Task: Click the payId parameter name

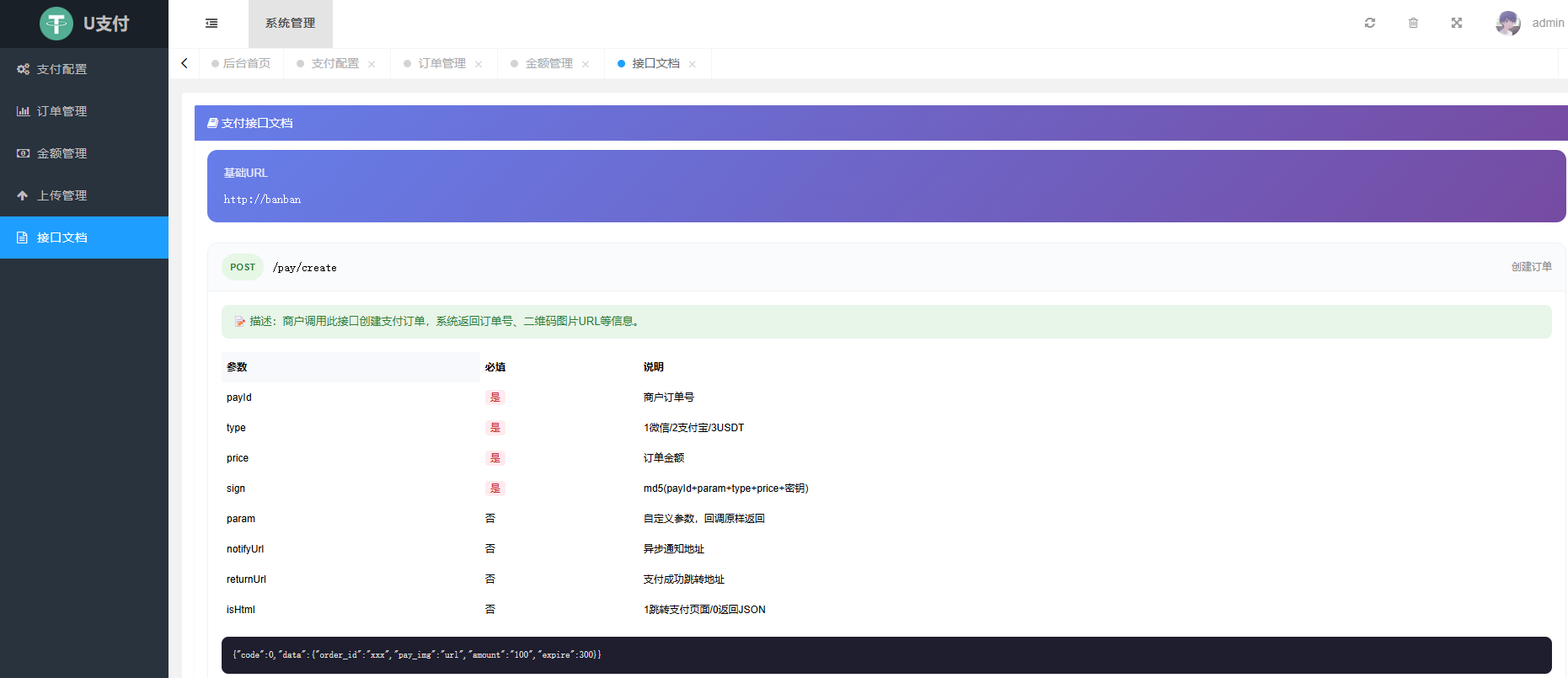Action: click(238, 398)
